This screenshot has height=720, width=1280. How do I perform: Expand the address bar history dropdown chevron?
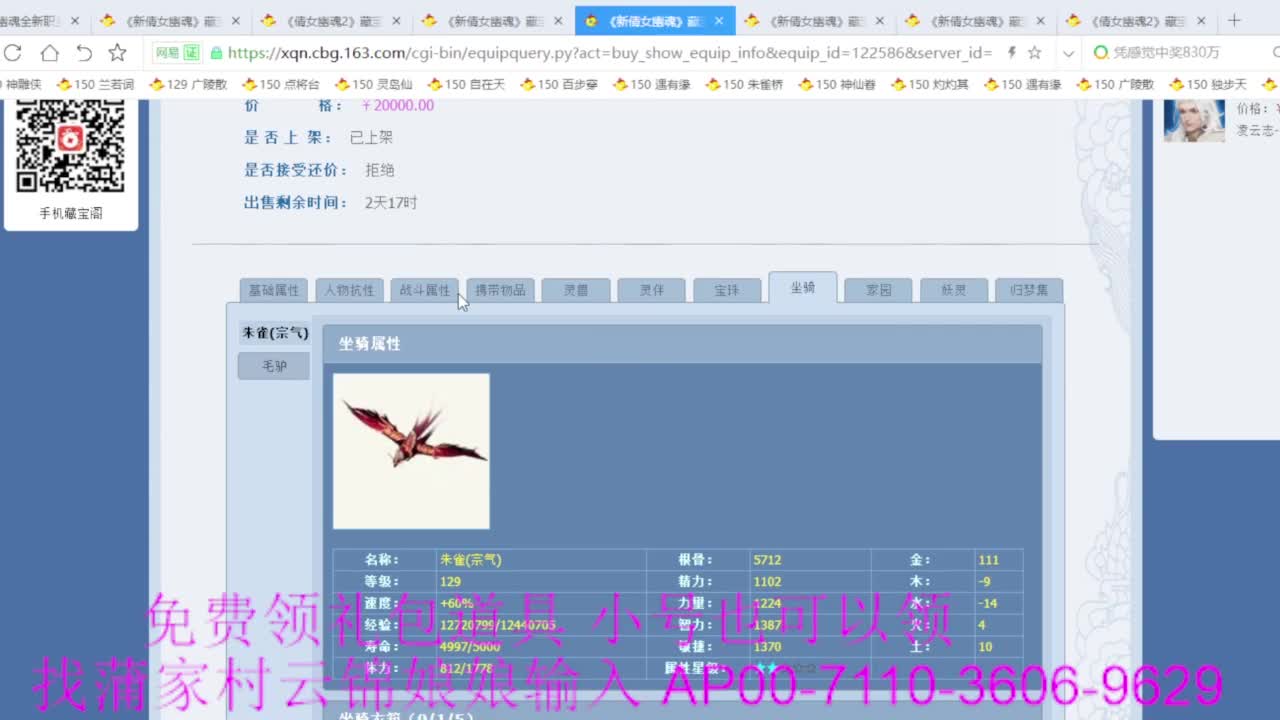1069,53
